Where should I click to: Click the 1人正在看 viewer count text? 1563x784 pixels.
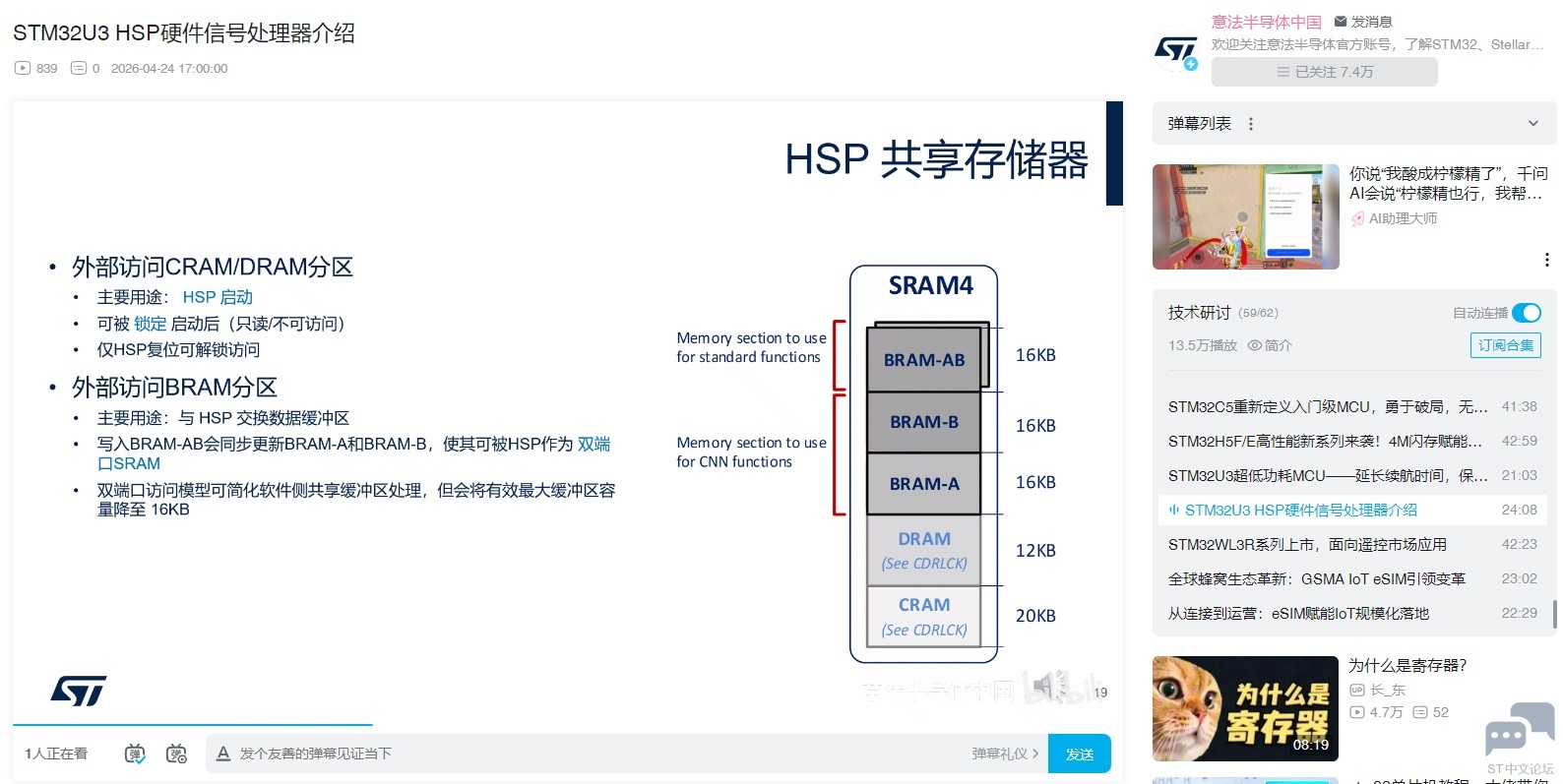pyautogui.click(x=56, y=754)
